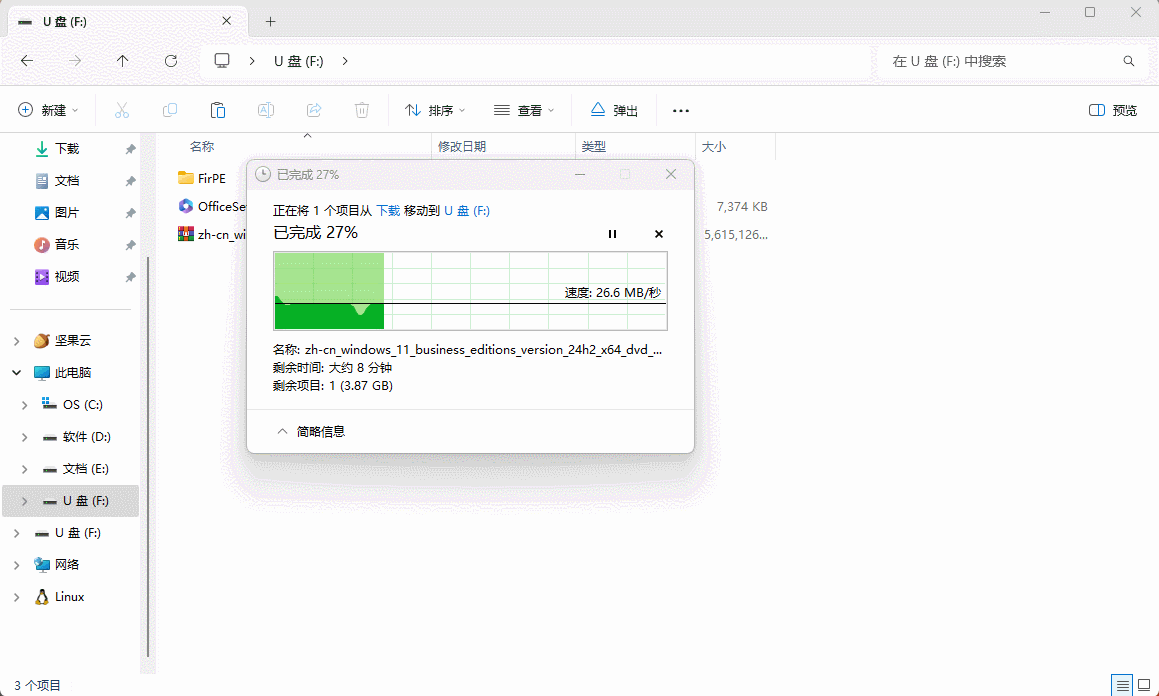Screen dimensions: 1159x696
Task: Open the 排序 sort menu
Action: (435, 110)
